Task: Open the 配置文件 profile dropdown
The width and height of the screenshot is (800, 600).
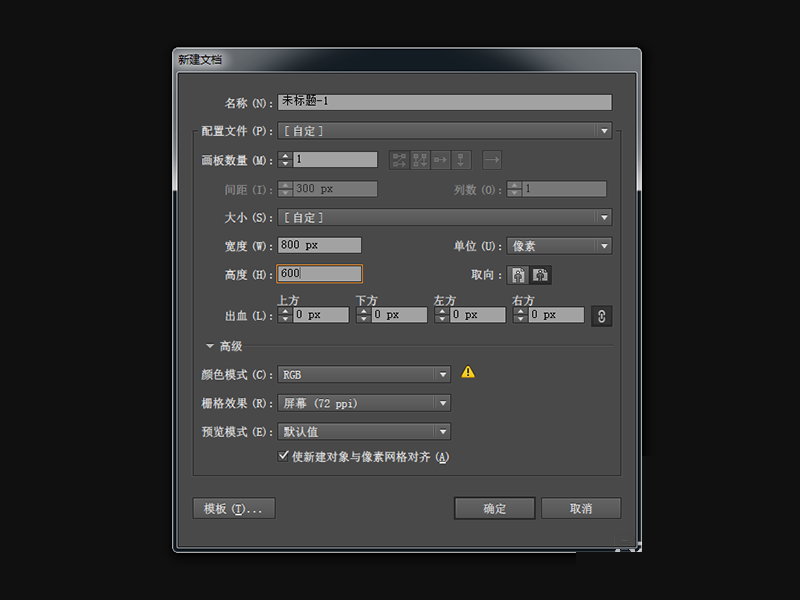Action: pos(444,131)
